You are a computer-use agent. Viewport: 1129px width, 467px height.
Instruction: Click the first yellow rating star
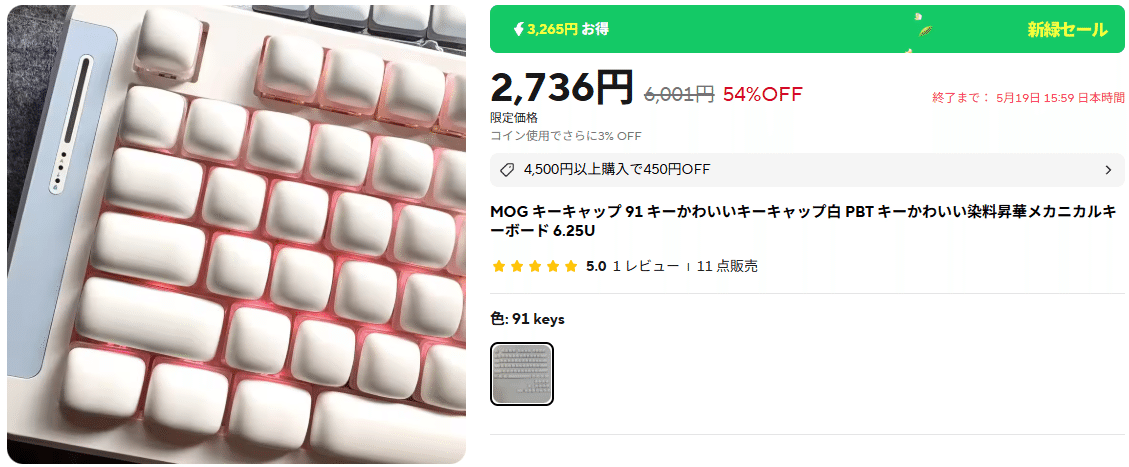[498, 267]
